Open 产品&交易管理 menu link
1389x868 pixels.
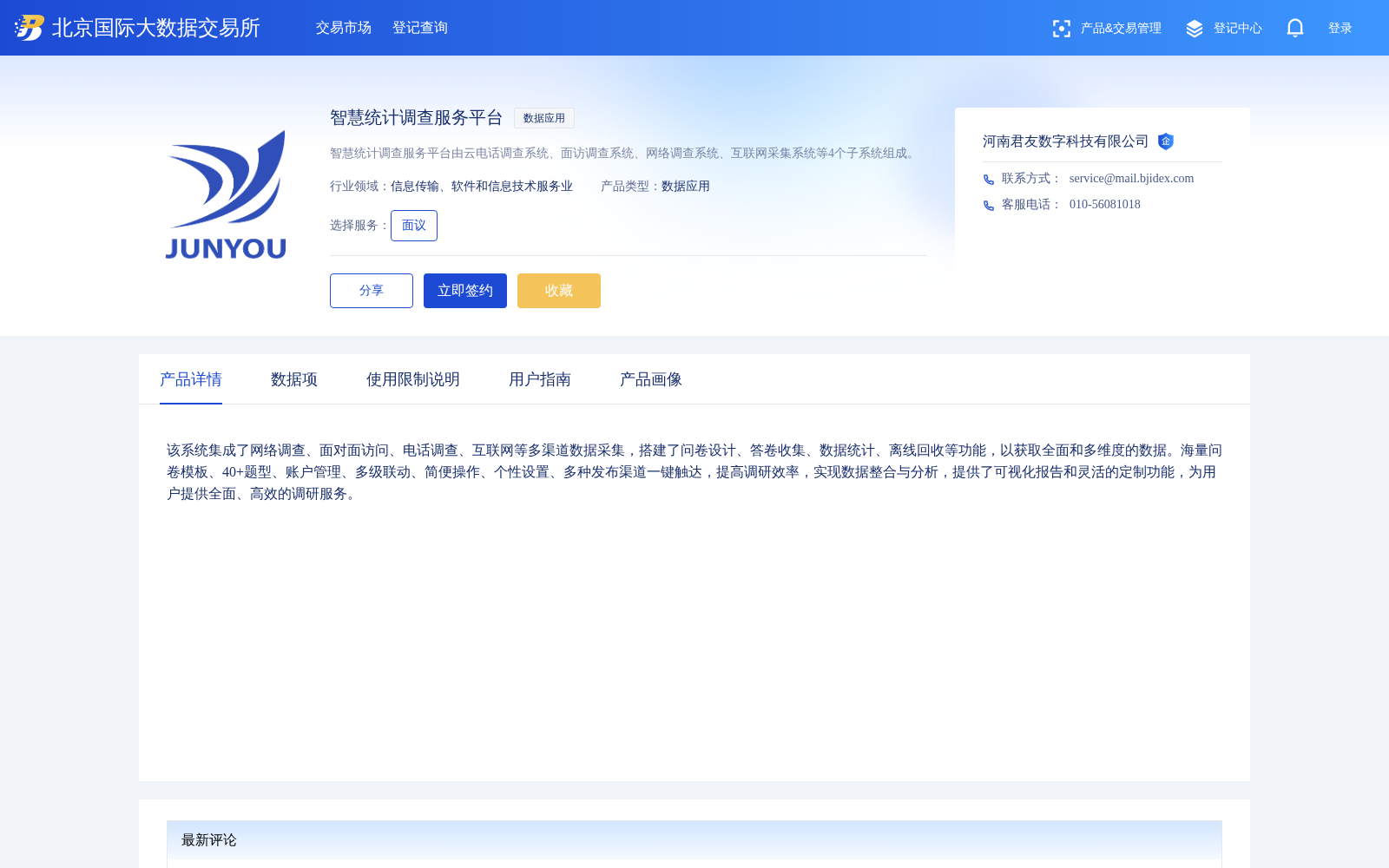pyautogui.click(x=1121, y=29)
